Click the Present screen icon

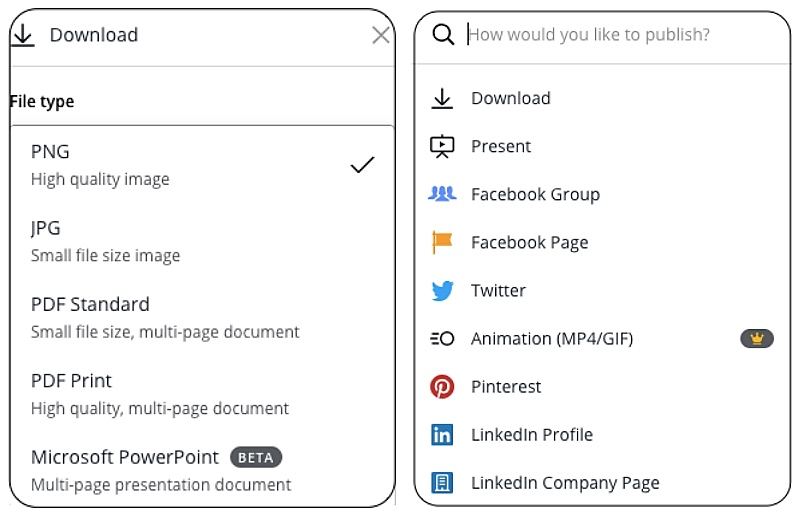[x=442, y=146]
